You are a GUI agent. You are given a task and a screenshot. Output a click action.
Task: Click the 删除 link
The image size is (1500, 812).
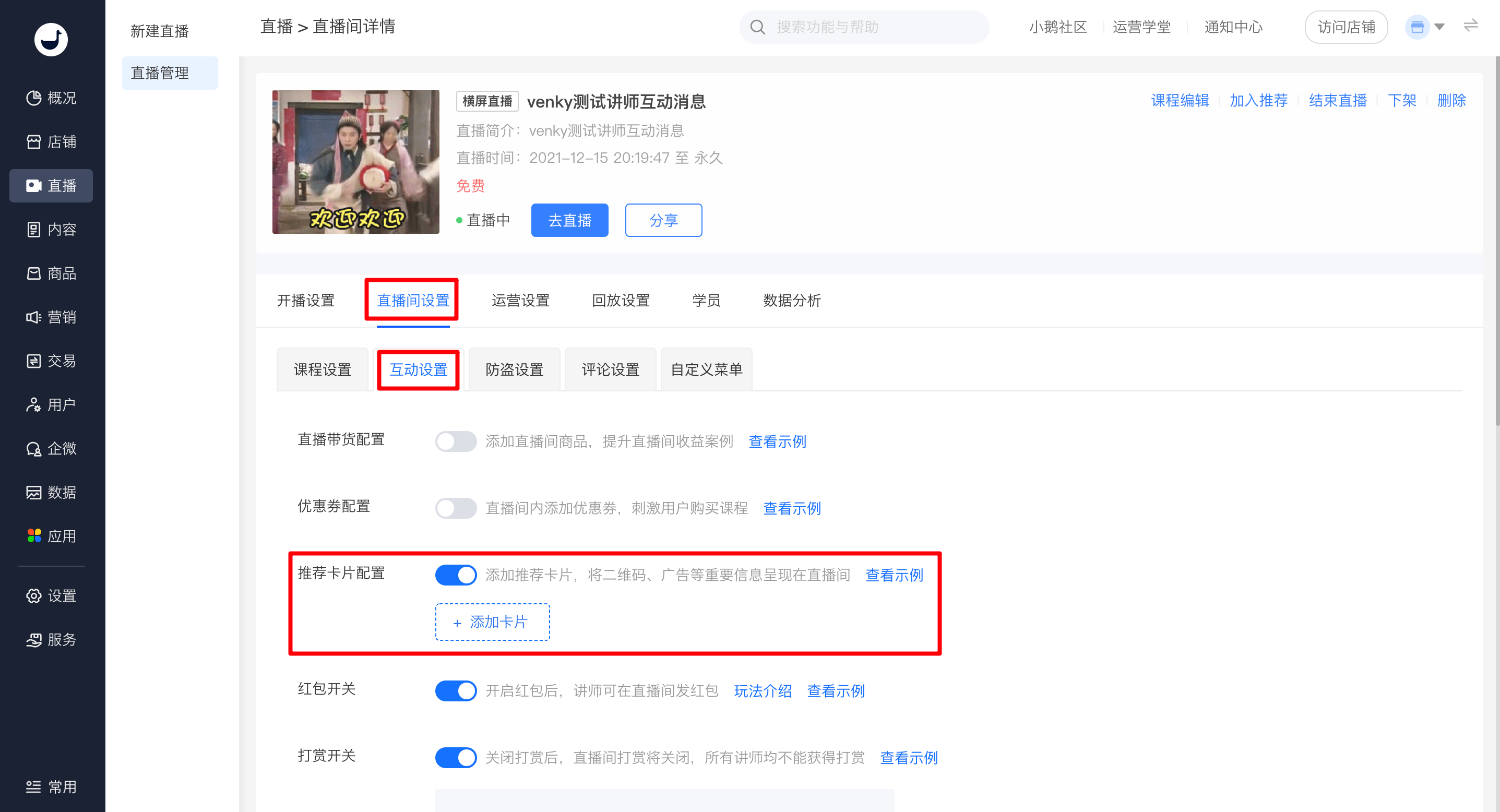(1451, 101)
